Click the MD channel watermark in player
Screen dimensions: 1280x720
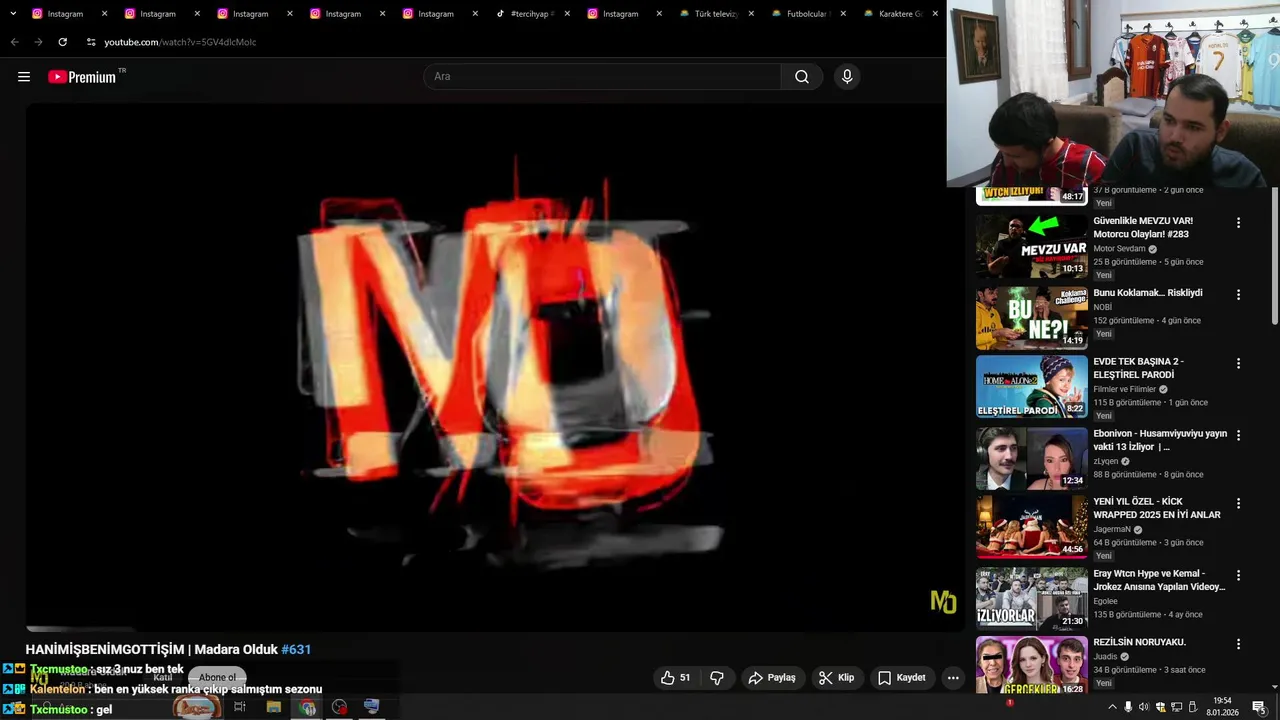943,601
